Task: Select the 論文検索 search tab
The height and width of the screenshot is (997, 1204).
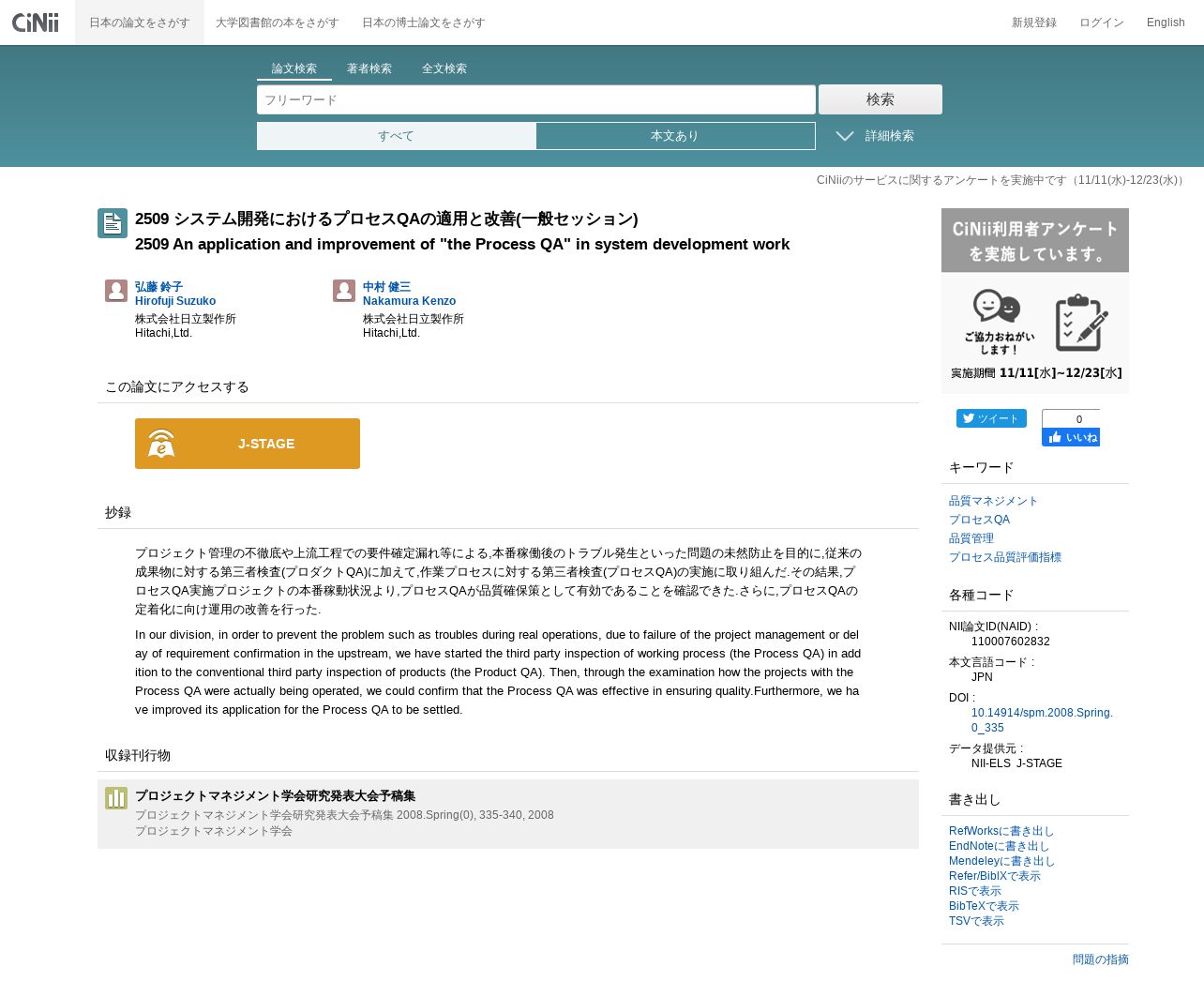Action: pyautogui.click(x=294, y=68)
